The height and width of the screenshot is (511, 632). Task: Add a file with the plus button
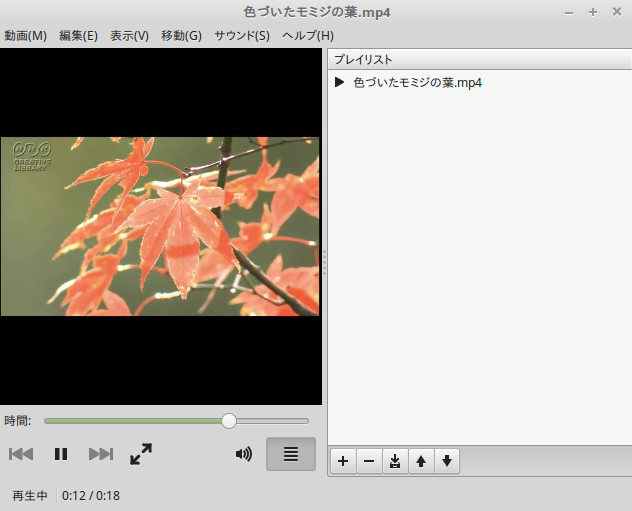tap(343, 461)
